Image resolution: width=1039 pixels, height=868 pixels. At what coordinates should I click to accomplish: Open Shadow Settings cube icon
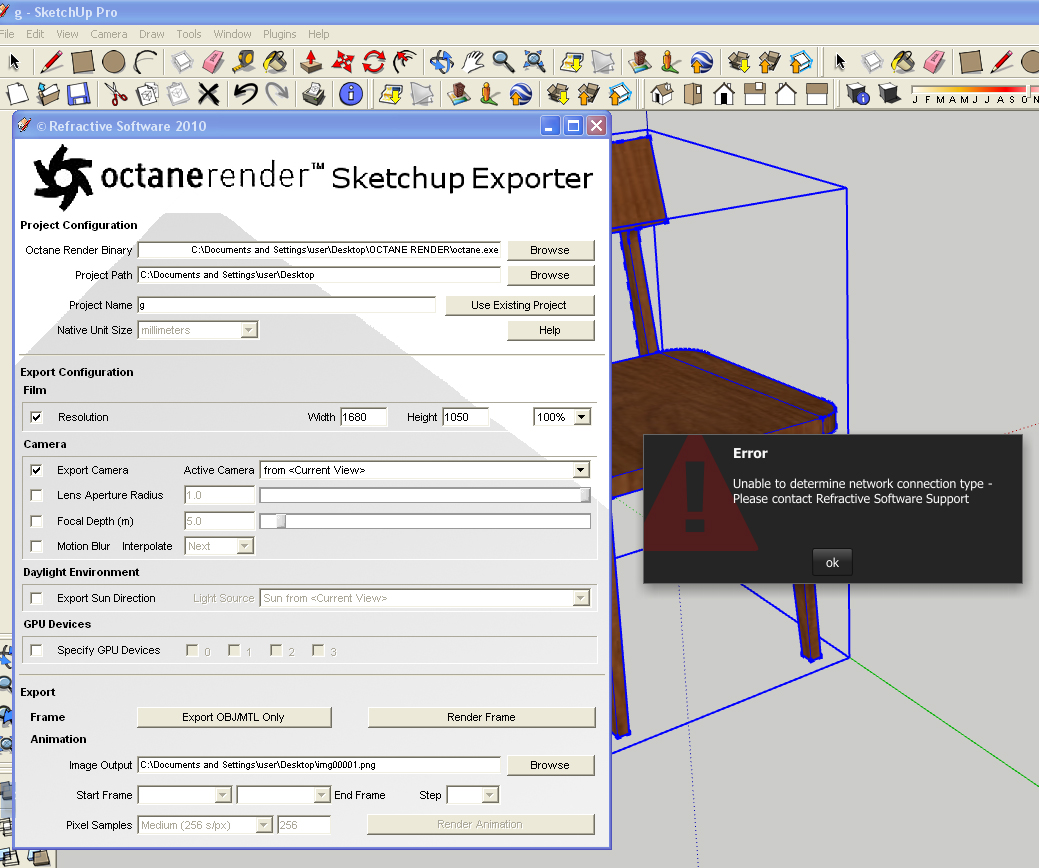tap(857, 93)
